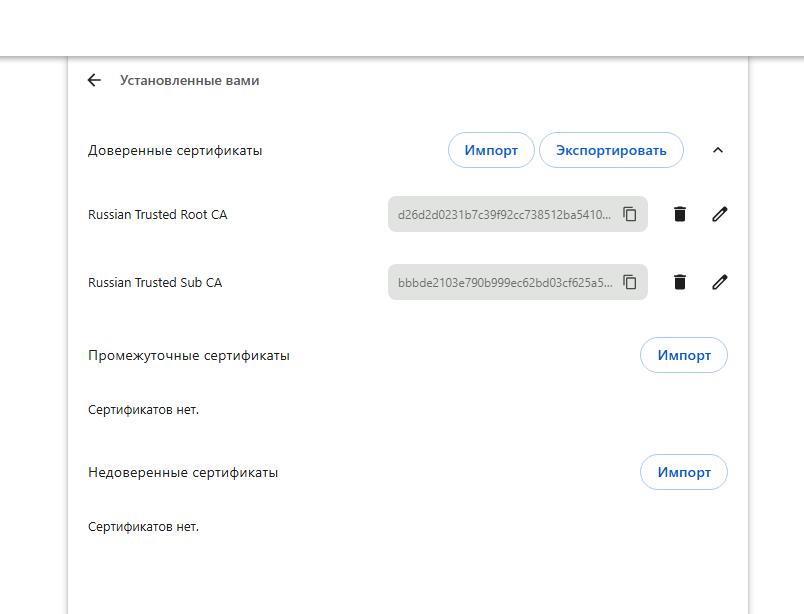The image size is (804, 614).
Task: Import a certificate under Промежуточные сертификаты
Action: (684, 355)
